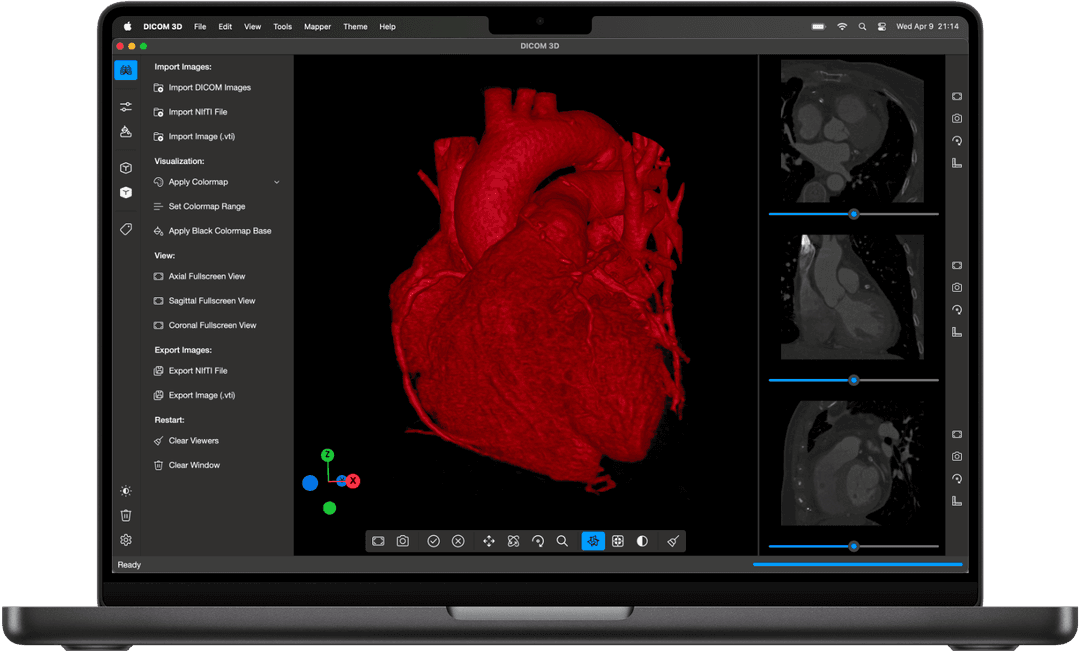Open Sagittal Fullscreen View

pyautogui.click(x=211, y=301)
